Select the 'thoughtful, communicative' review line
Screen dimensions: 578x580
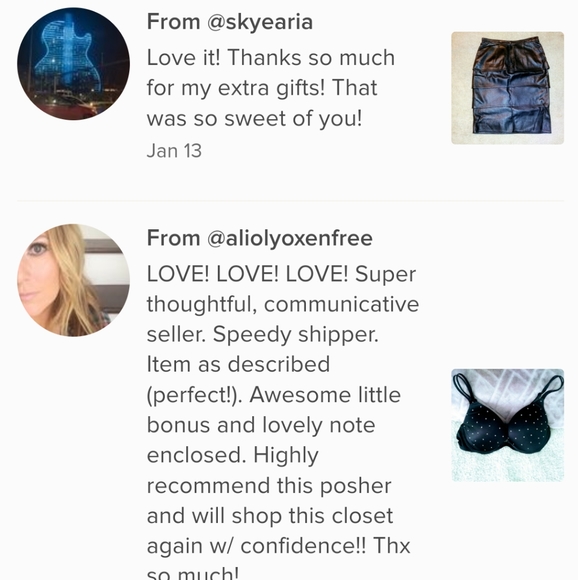coord(283,304)
